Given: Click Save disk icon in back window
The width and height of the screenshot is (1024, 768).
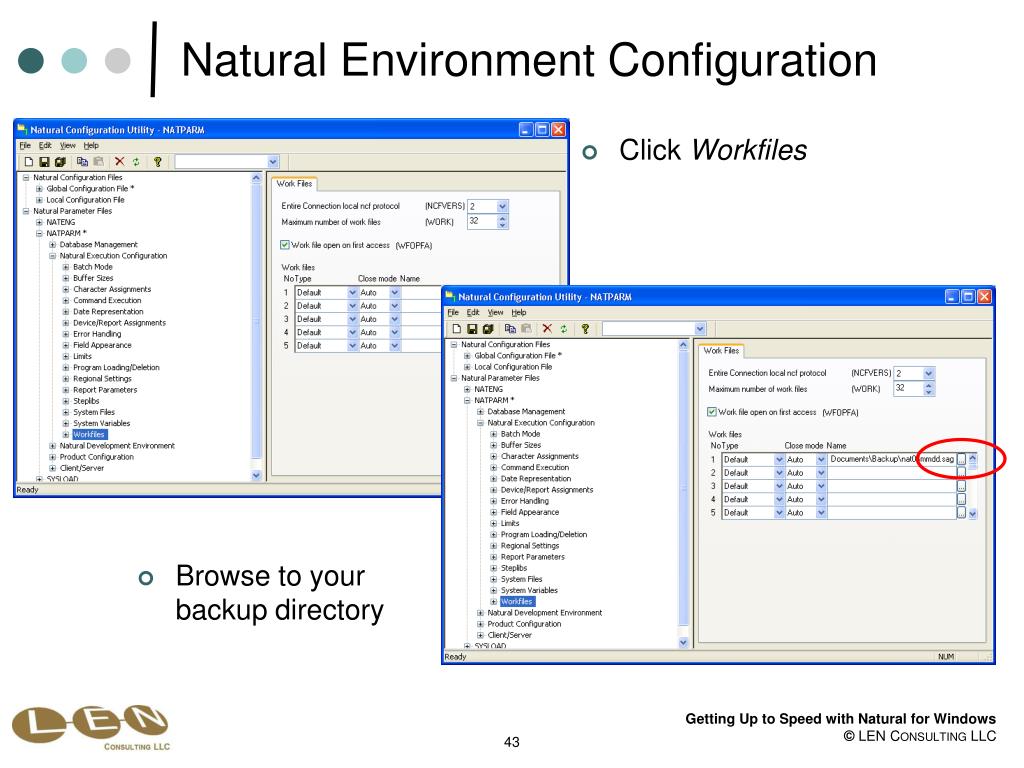Looking at the screenshot, I should [44, 161].
